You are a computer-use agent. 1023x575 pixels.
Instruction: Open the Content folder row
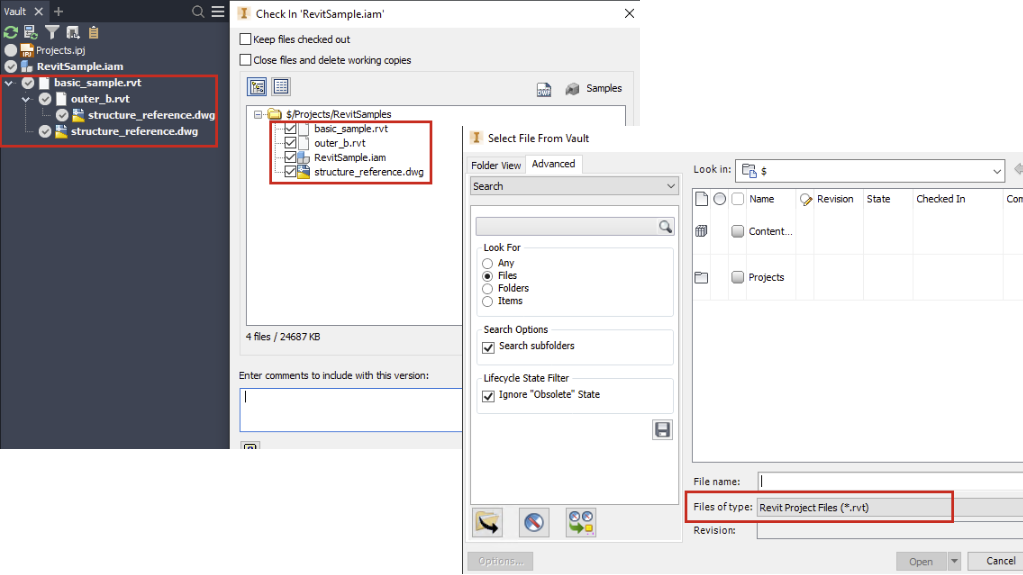pos(770,231)
